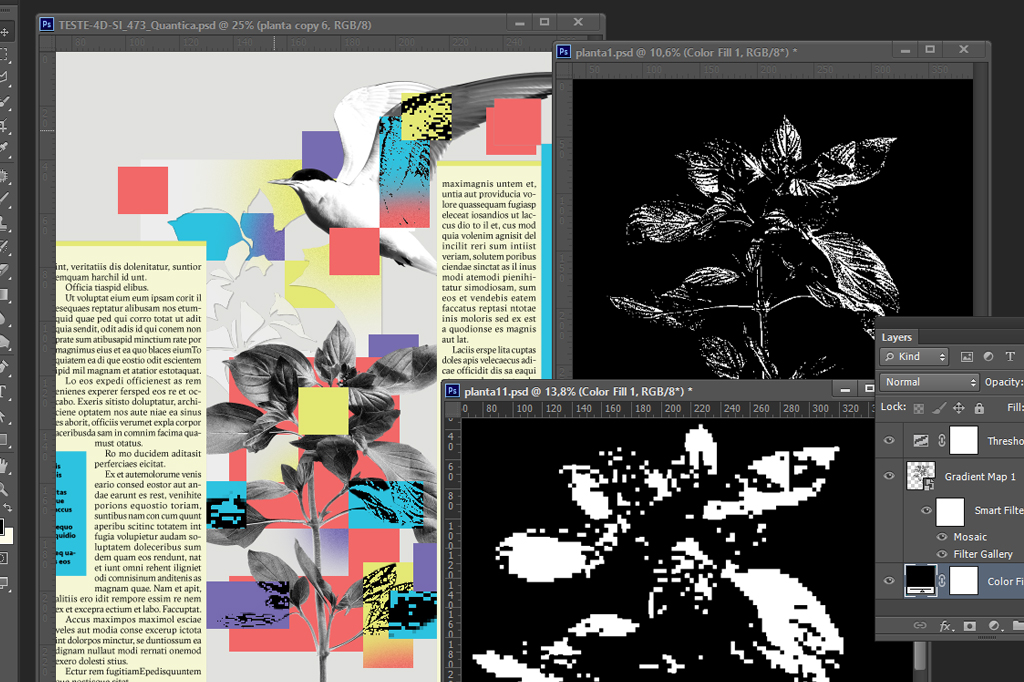Viewport: 1024px width, 682px height.
Task: Click the layer style fx icon
Action: pyautogui.click(x=945, y=626)
